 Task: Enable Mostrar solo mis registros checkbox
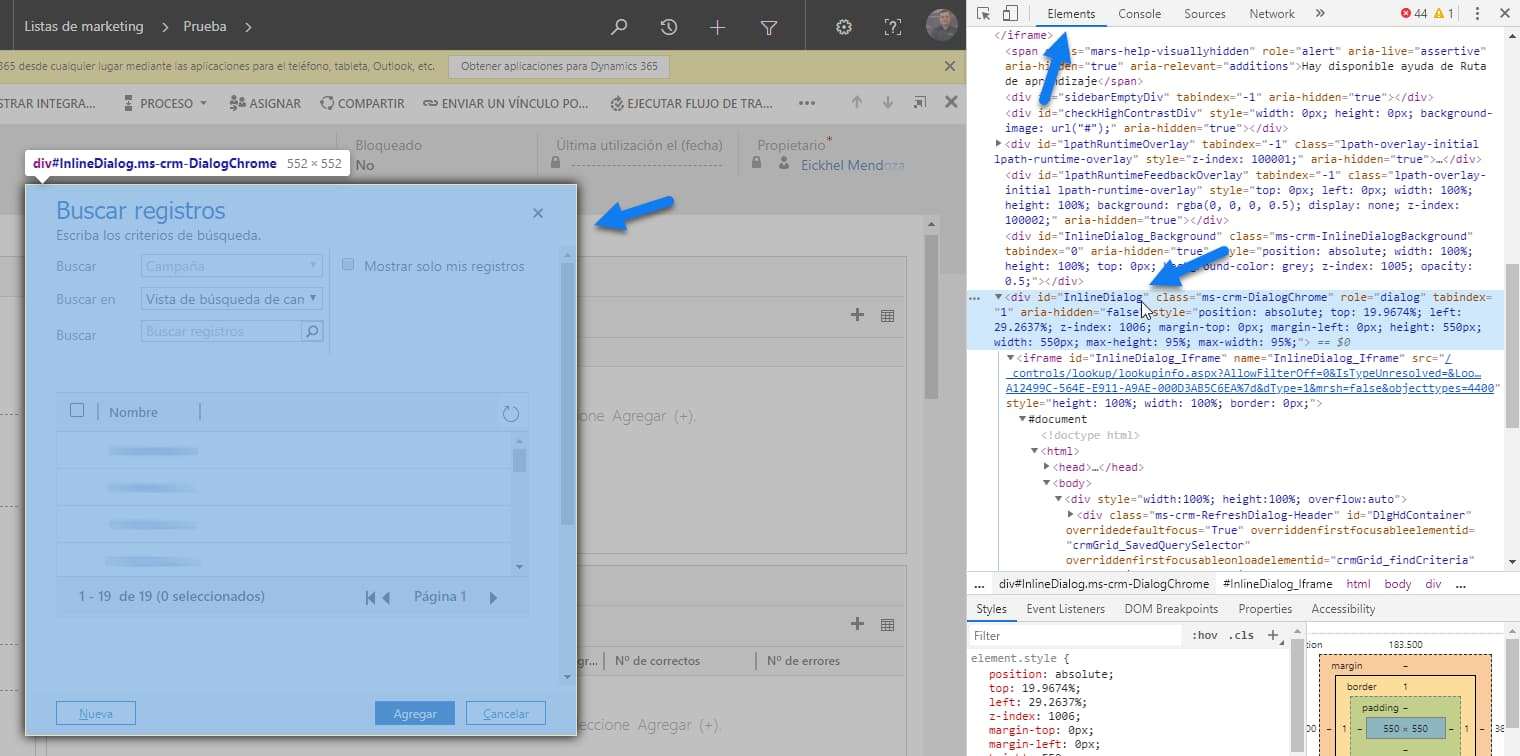click(348, 265)
